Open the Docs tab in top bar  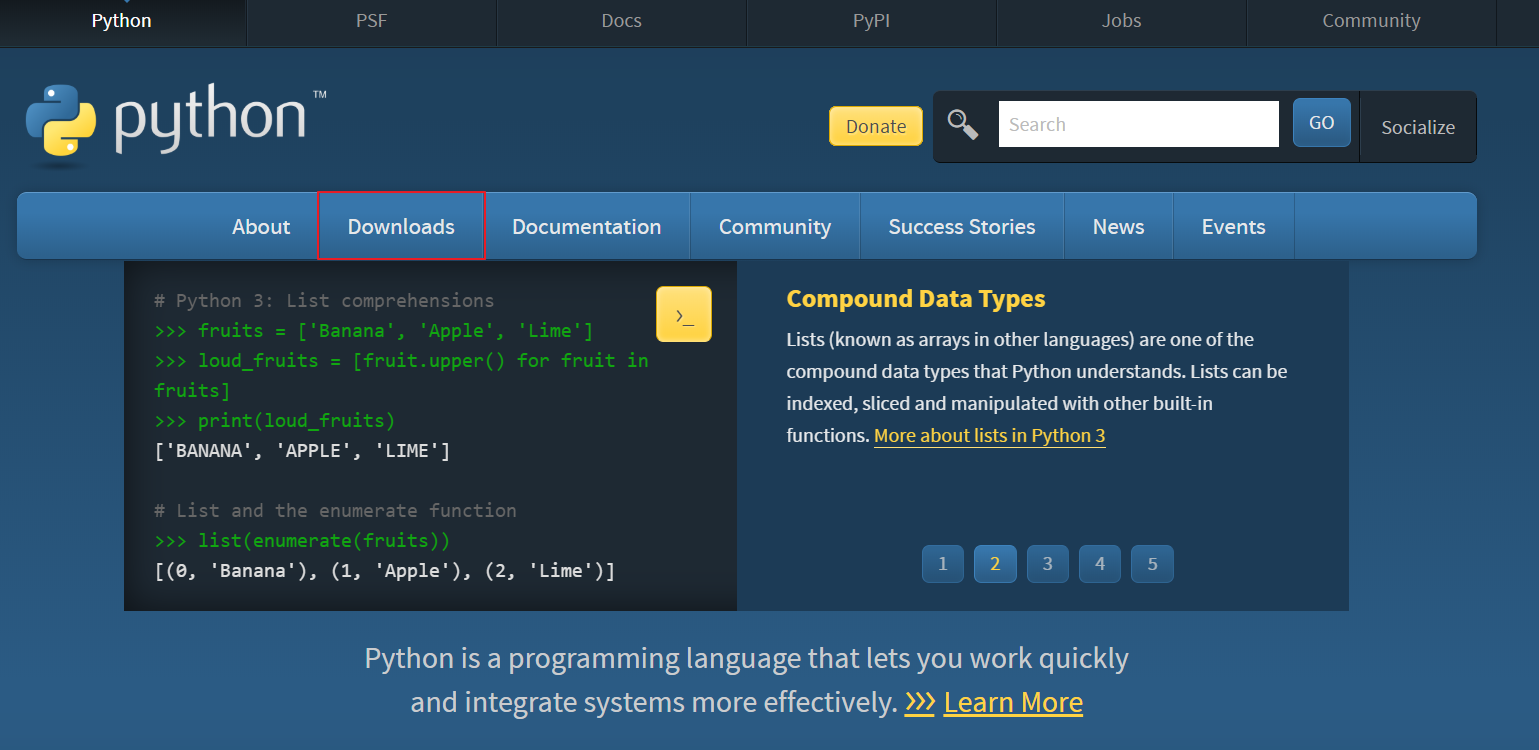click(x=621, y=21)
